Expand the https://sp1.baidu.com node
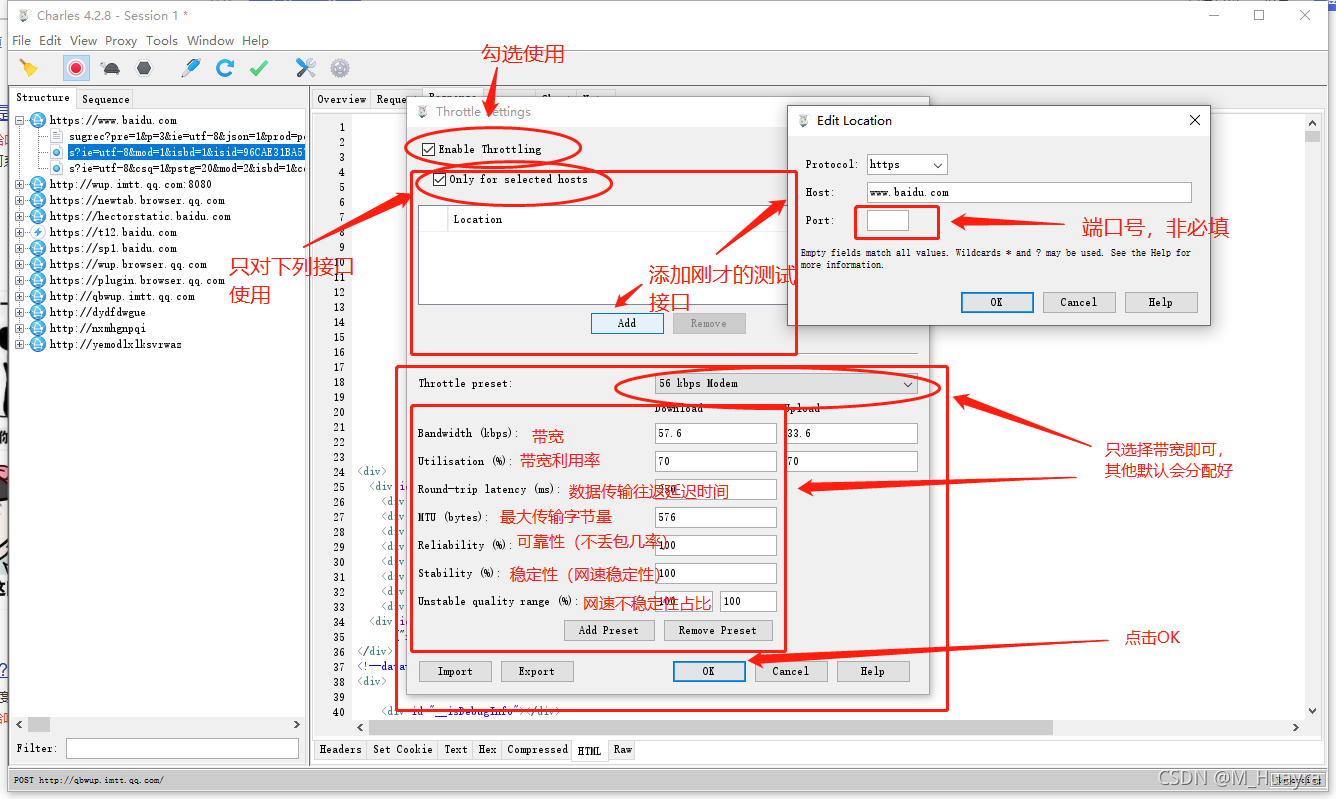 [20, 248]
